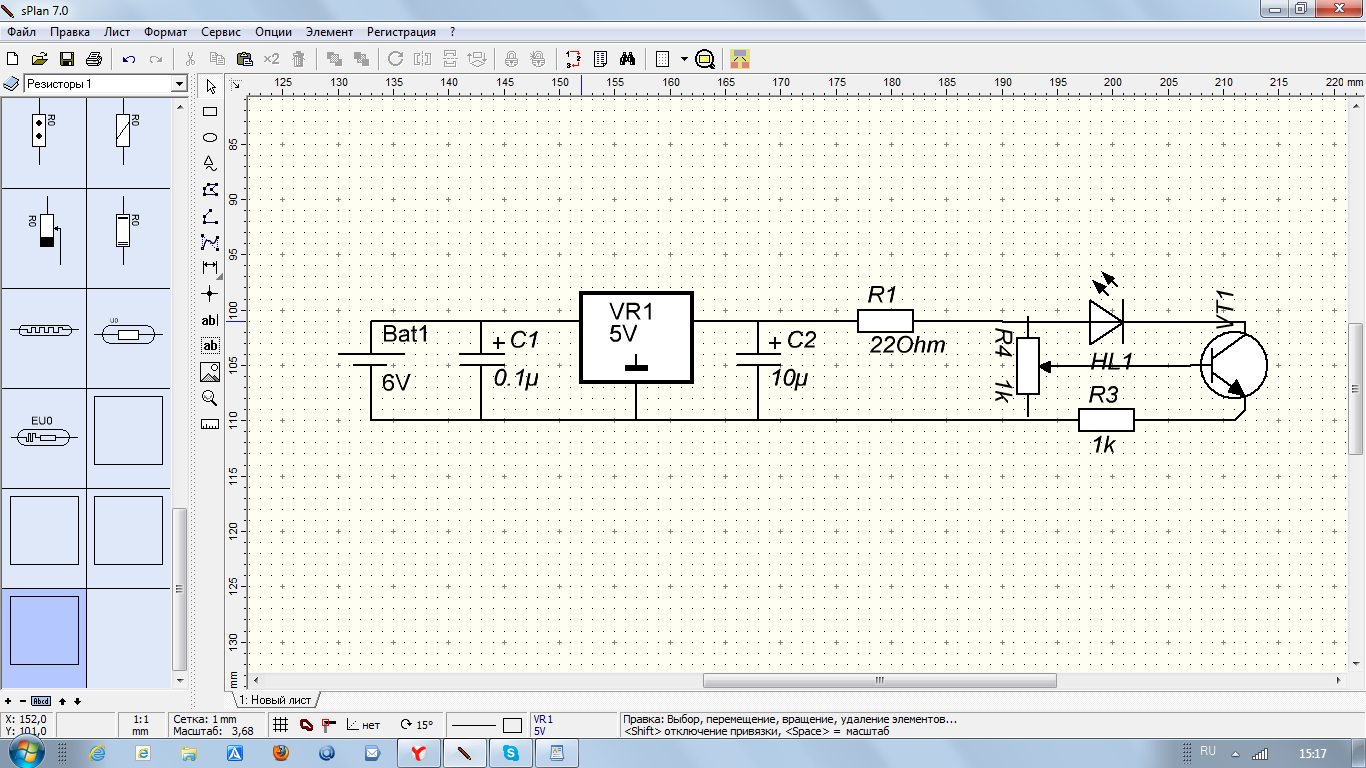The width and height of the screenshot is (1366, 768).
Task: Click the binoculars search icon
Action: 628,59
